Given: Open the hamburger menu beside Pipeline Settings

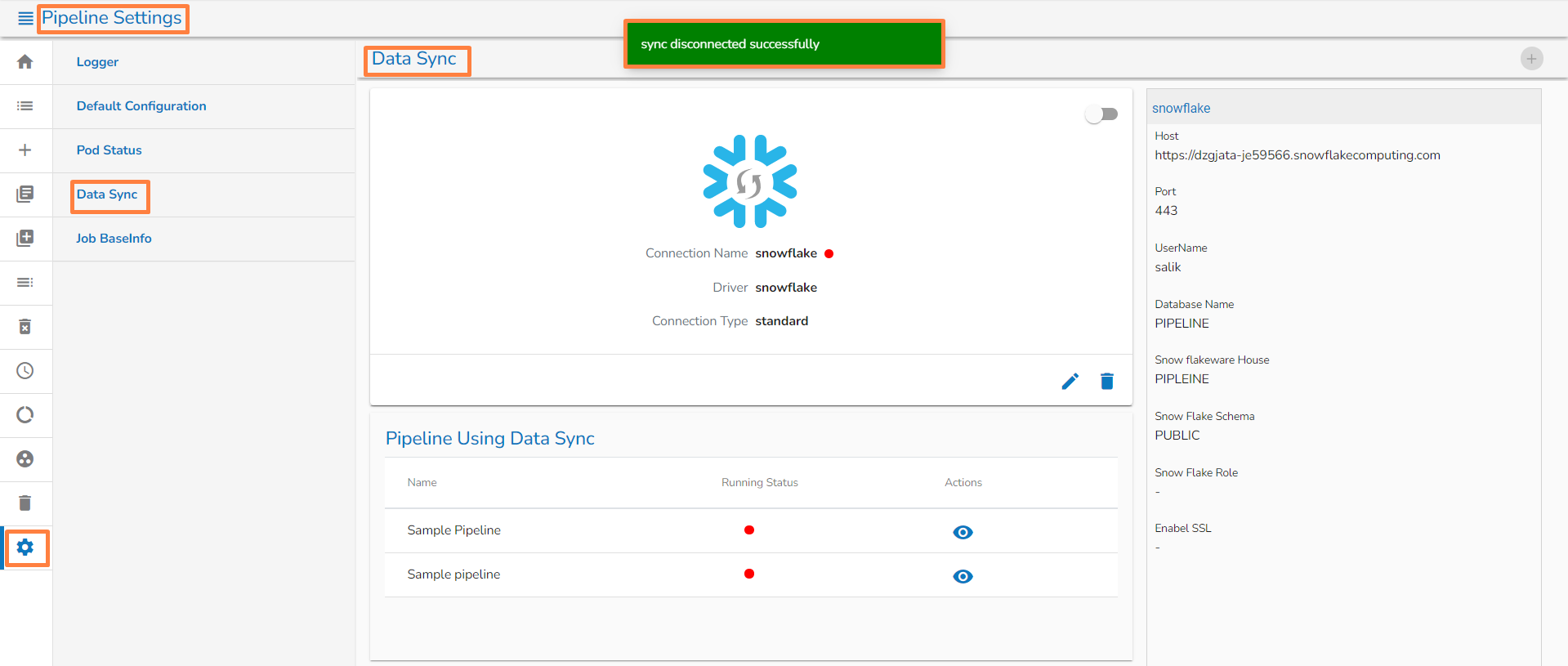Looking at the screenshot, I should [x=25, y=18].
